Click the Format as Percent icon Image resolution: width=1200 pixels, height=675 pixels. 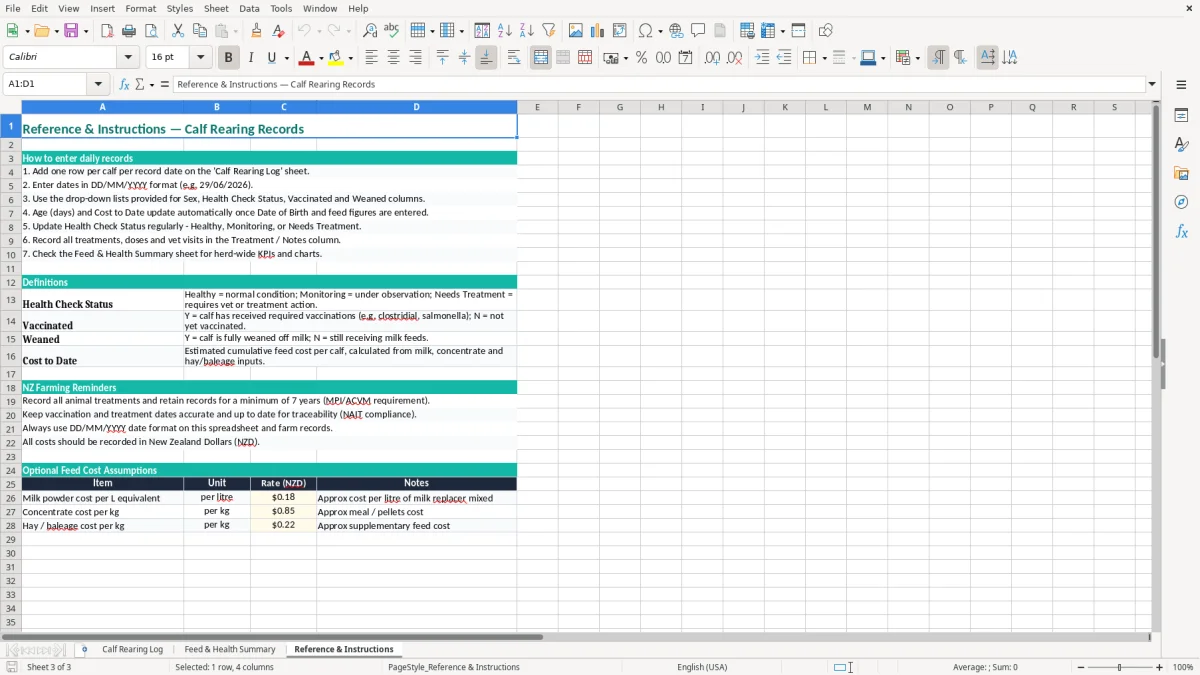pos(641,58)
